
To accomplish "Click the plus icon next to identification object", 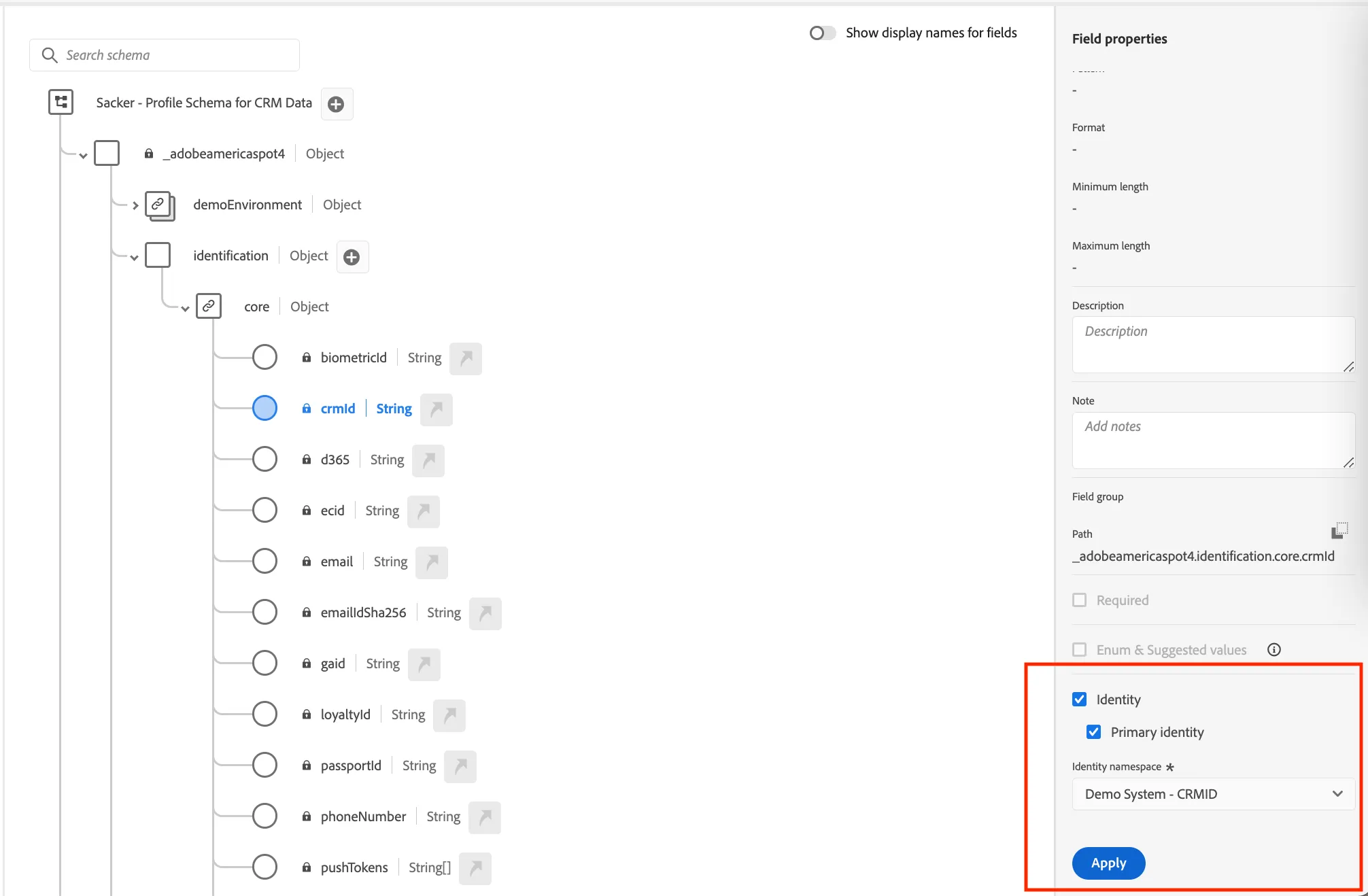I will (x=352, y=257).
